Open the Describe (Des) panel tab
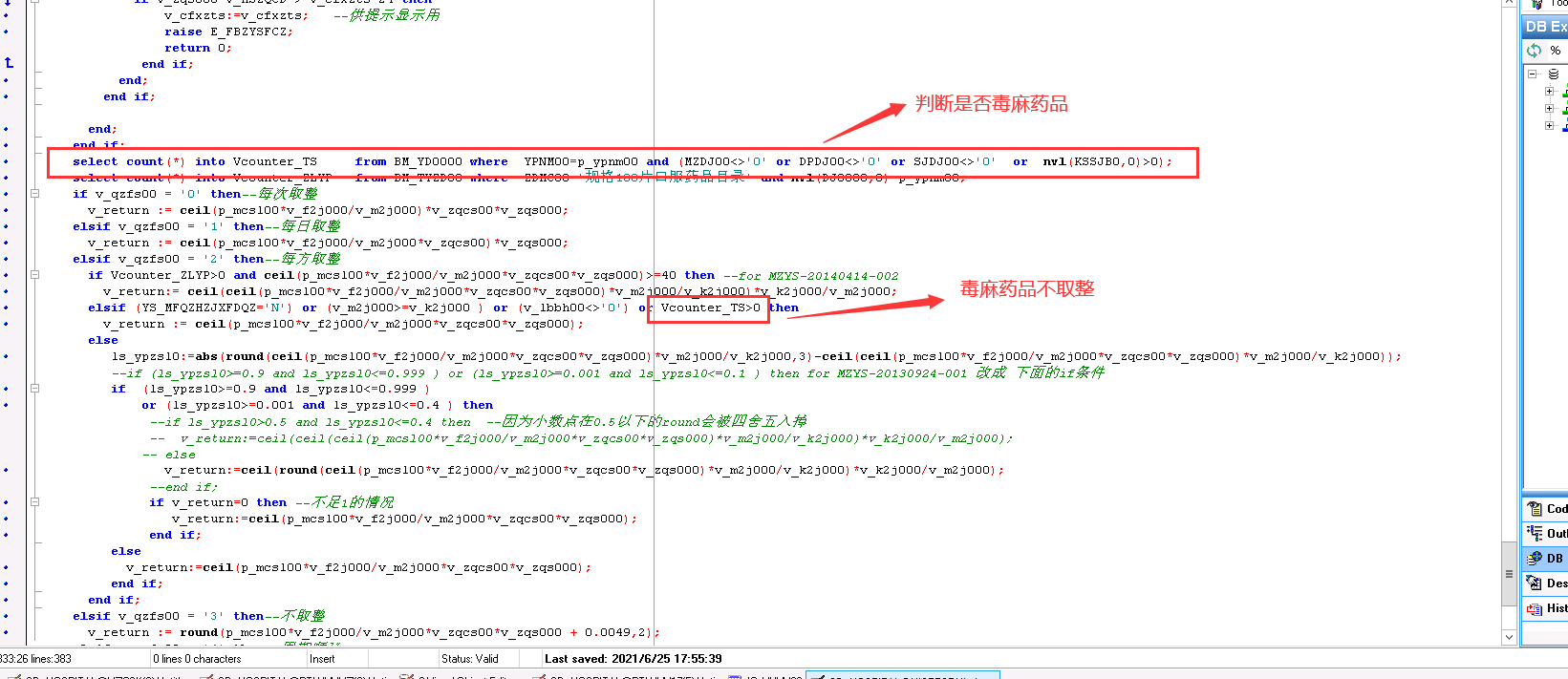Screen dimensions: 1568x679 tap(1546, 584)
